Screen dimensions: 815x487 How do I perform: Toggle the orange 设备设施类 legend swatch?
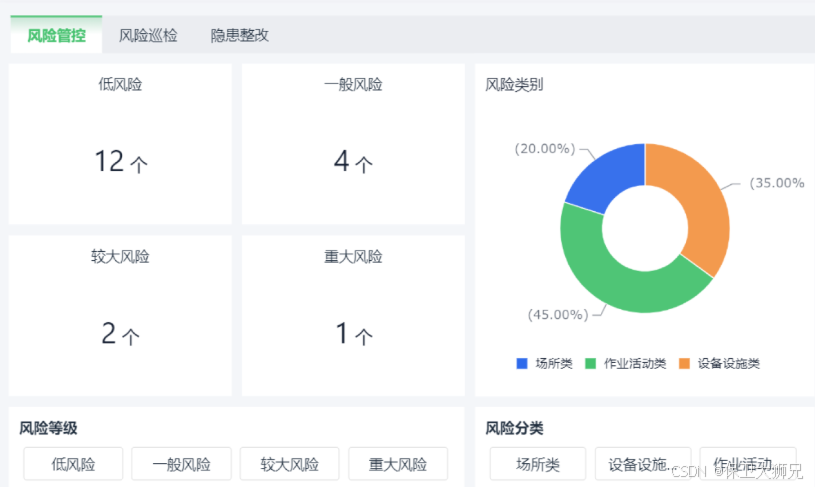click(x=685, y=363)
